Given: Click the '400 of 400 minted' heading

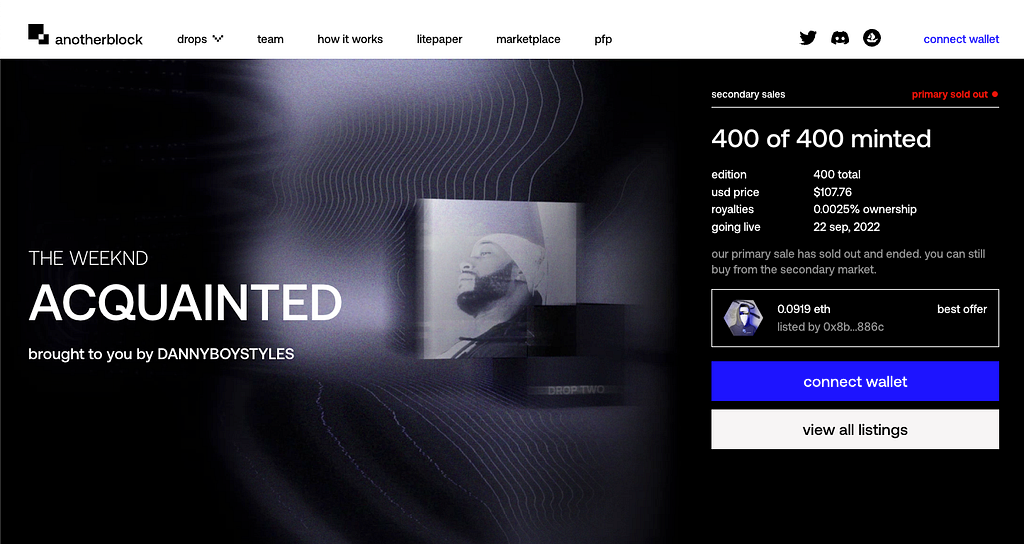Looking at the screenshot, I should [x=821, y=138].
